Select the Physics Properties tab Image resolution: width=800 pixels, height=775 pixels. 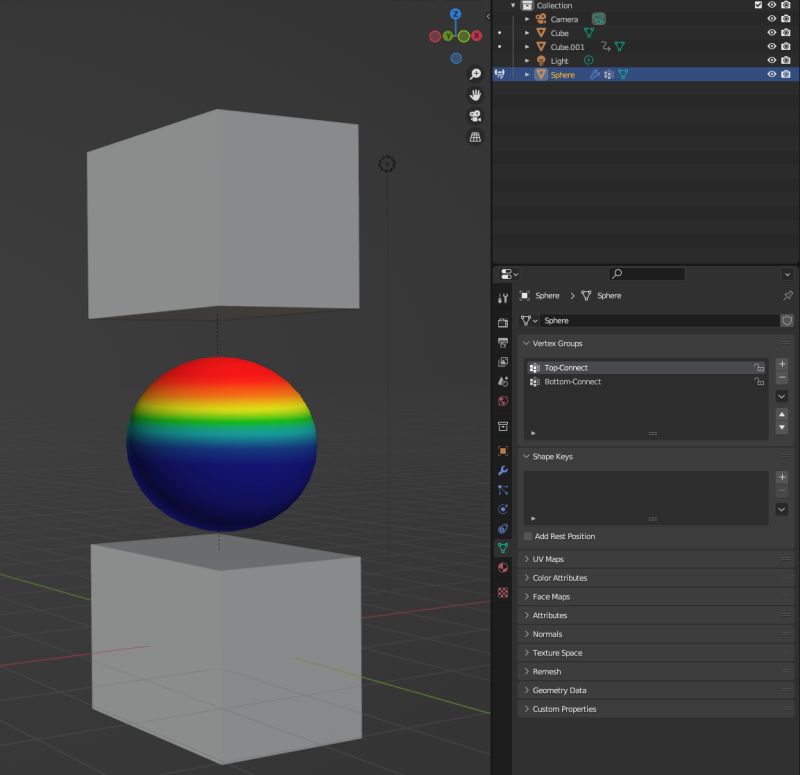pos(503,510)
